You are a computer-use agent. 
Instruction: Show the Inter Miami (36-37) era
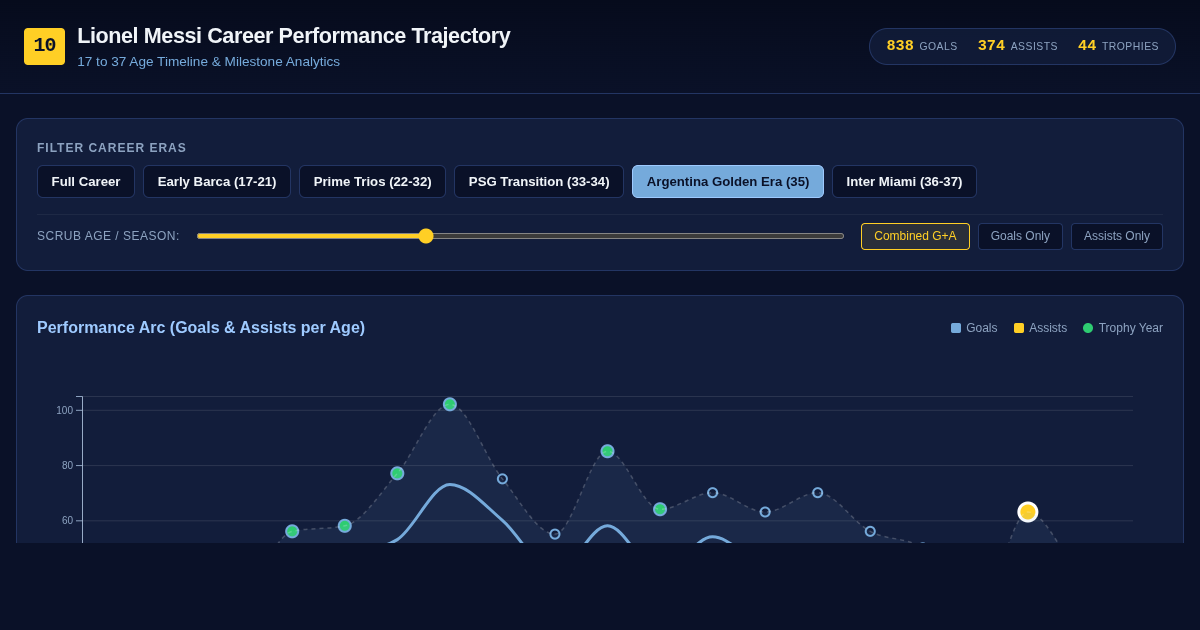point(904,182)
